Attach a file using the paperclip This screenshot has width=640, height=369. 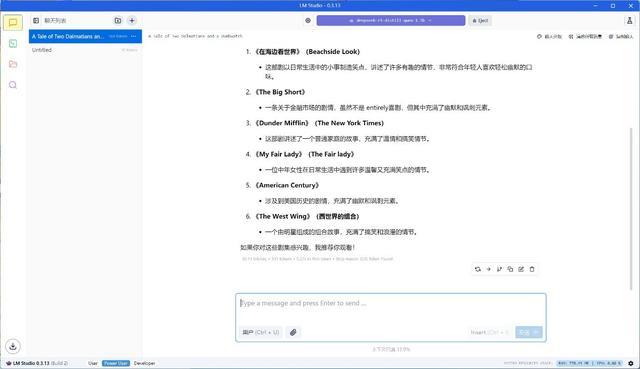pos(293,332)
